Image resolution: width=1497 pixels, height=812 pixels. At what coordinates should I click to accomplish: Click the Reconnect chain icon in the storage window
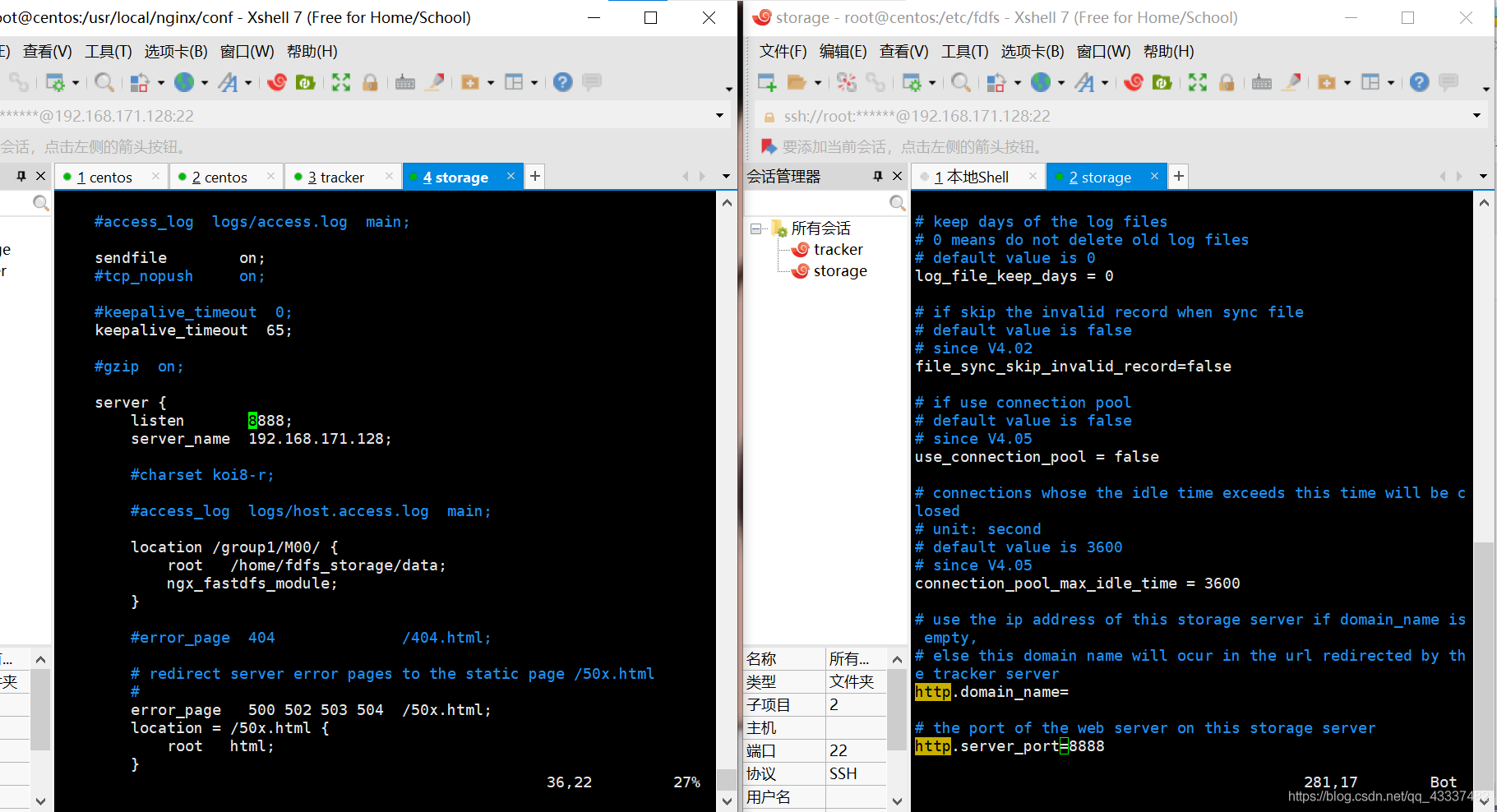point(876,82)
